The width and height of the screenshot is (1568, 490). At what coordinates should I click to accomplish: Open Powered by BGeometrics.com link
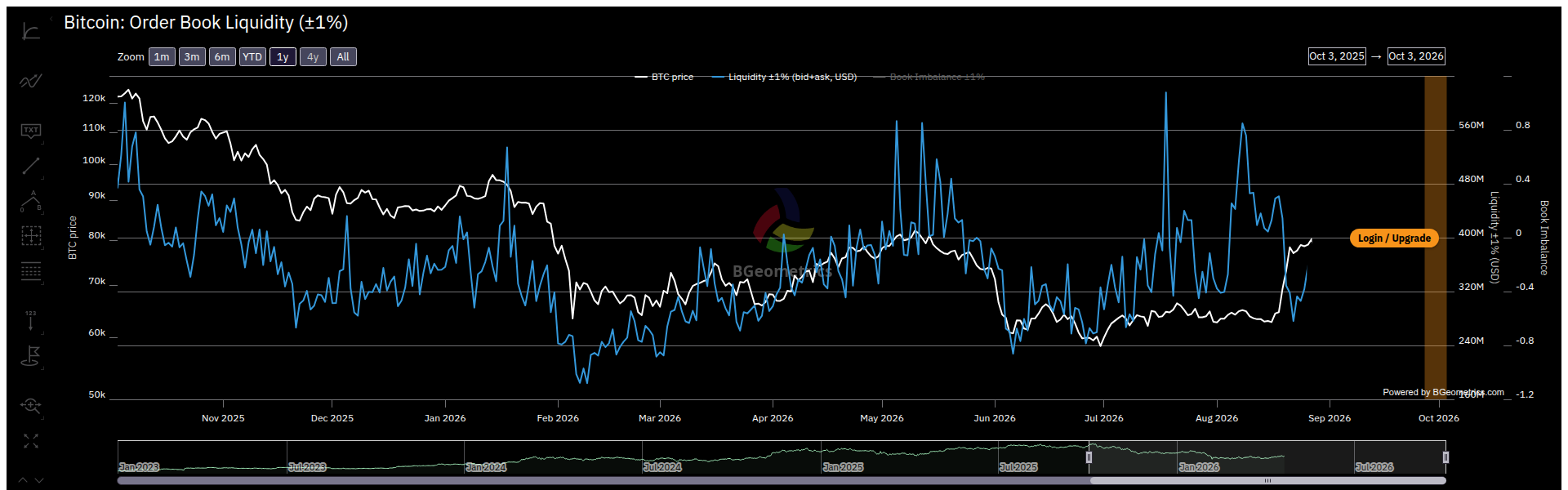pyautogui.click(x=1443, y=392)
